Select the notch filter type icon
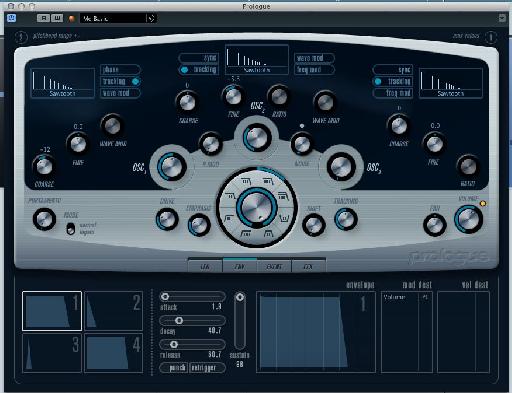The height and width of the screenshot is (393, 512). point(284,219)
